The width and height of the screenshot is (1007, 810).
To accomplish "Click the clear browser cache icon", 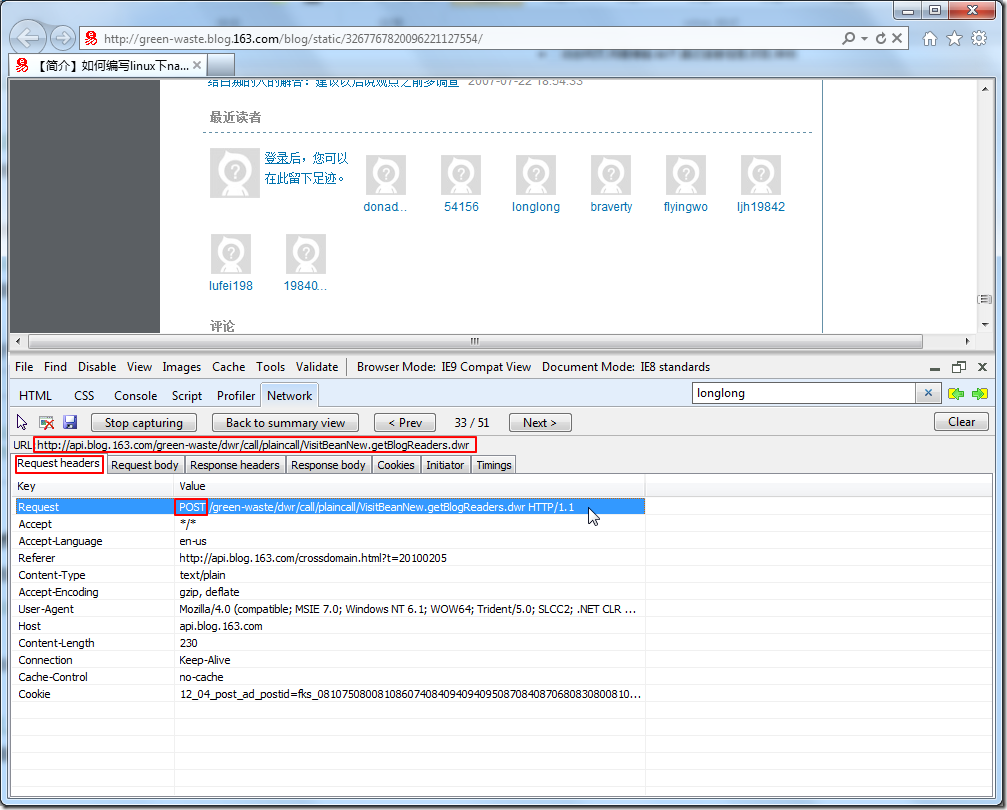I will tap(46, 422).
